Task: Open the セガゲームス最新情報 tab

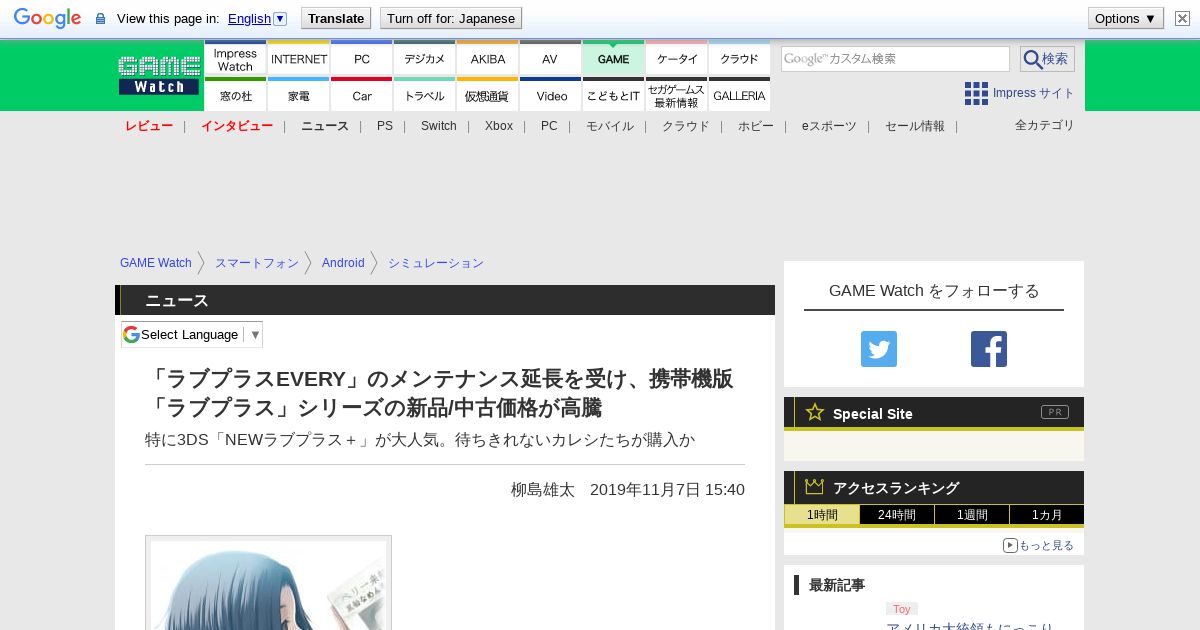Action: point(677,94)
